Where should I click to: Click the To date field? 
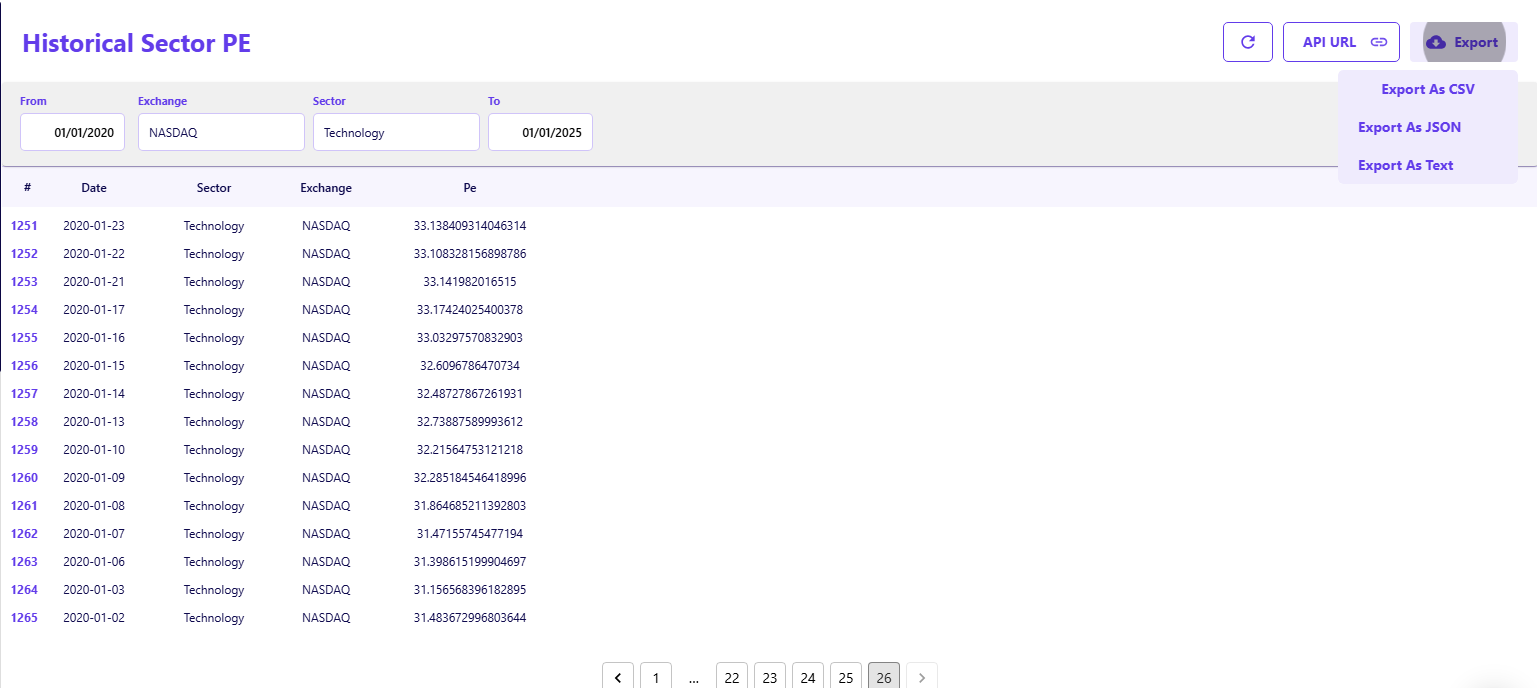[x=540, y=132]
